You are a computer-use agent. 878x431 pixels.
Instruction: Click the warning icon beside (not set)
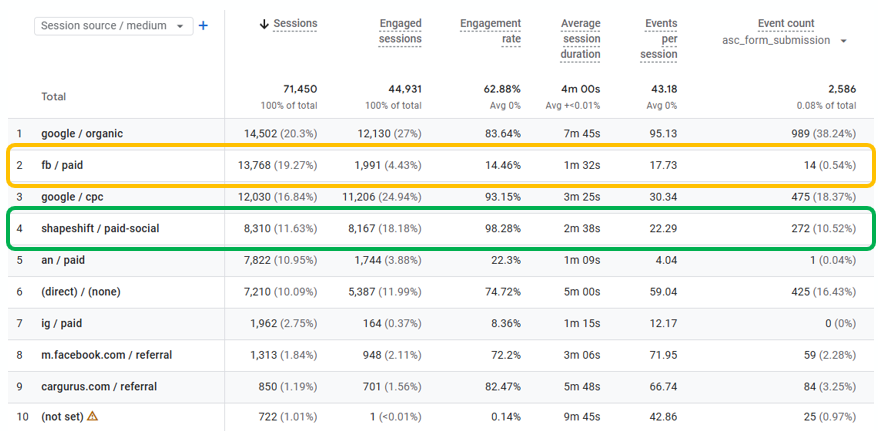(93, 416)
